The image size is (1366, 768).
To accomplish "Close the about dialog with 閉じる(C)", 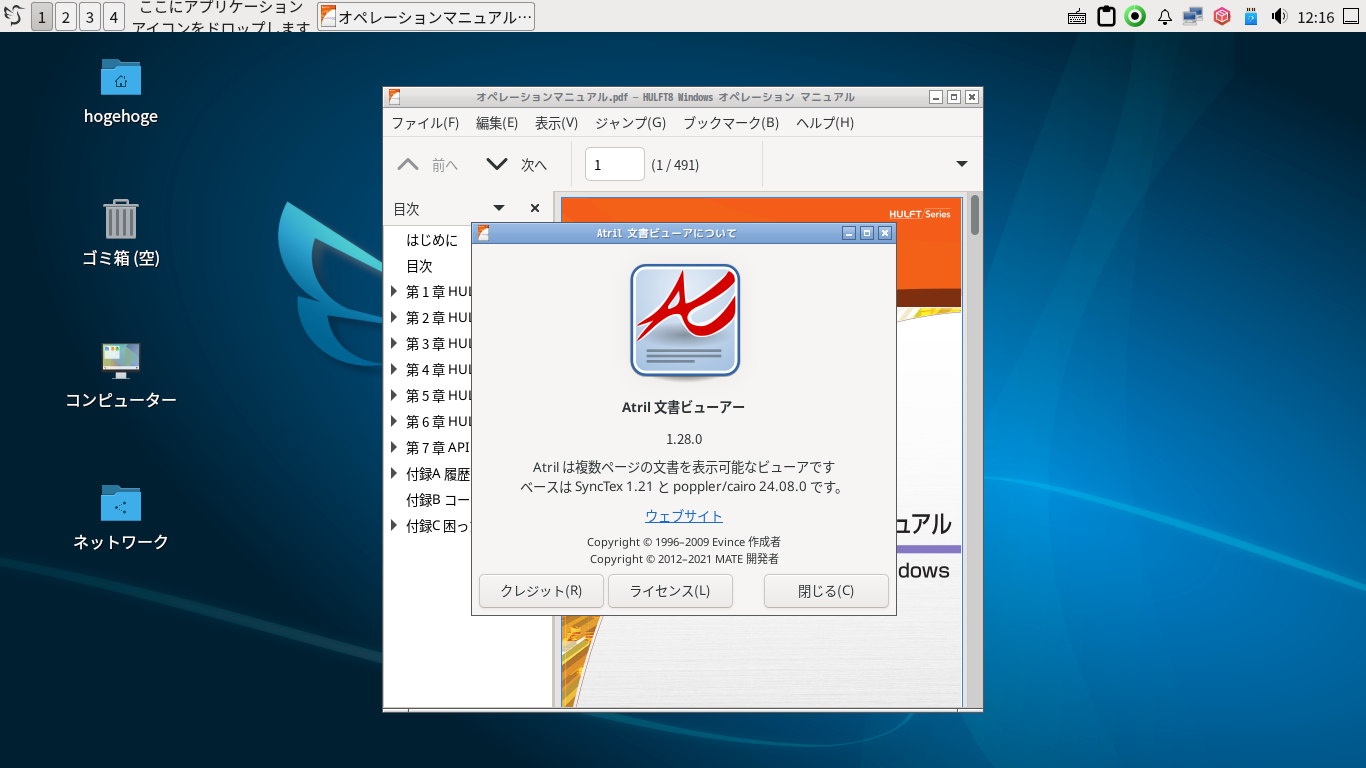I will [x=826, y=591].
